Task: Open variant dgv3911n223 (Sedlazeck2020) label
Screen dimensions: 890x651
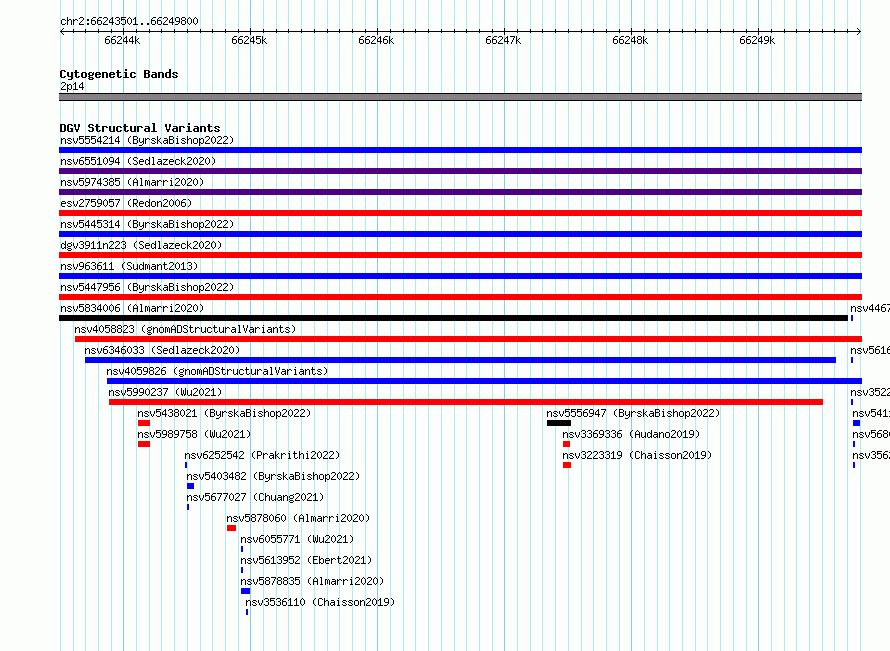Action: 141,245
